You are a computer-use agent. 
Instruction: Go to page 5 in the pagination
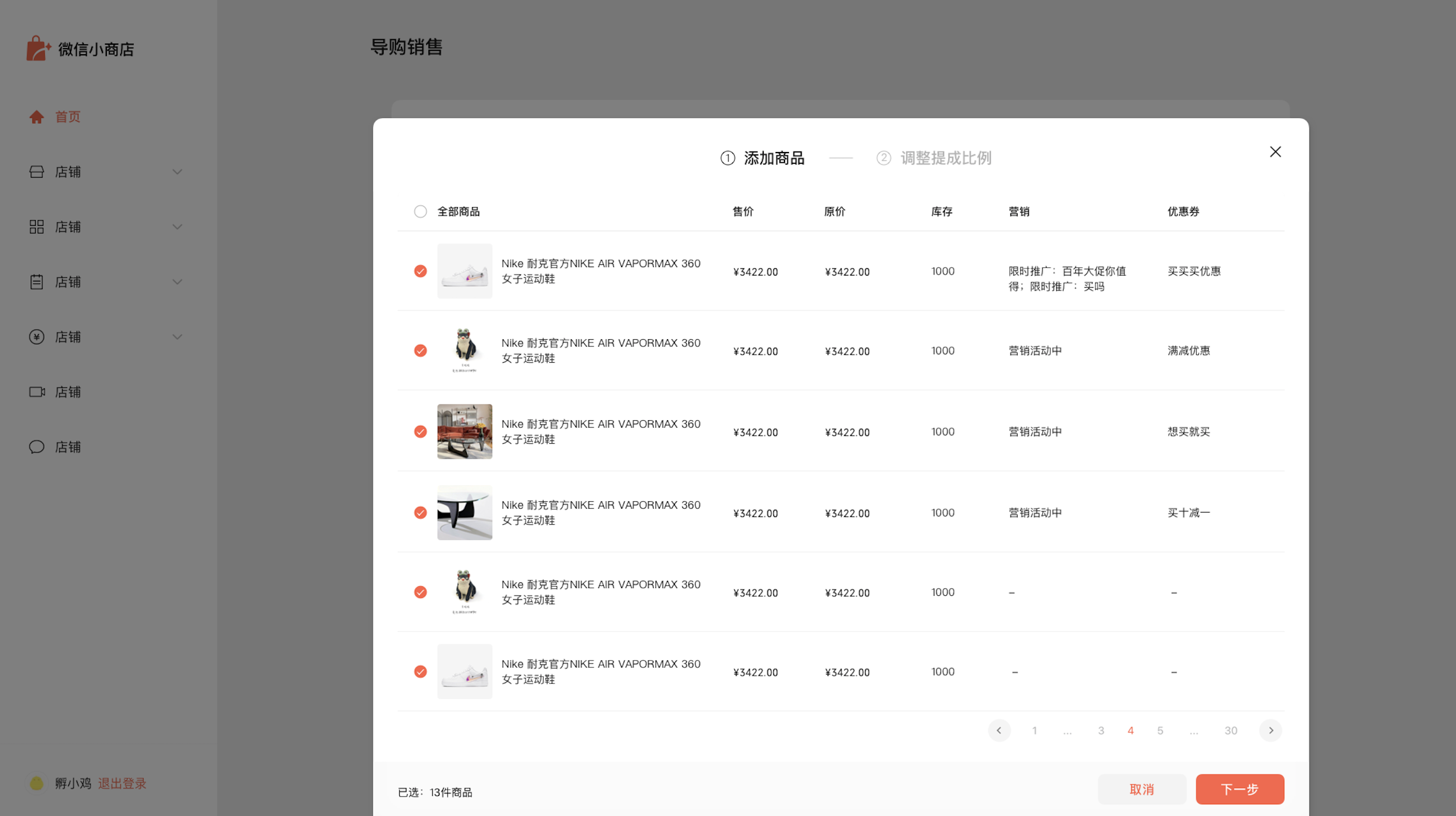1160,730
